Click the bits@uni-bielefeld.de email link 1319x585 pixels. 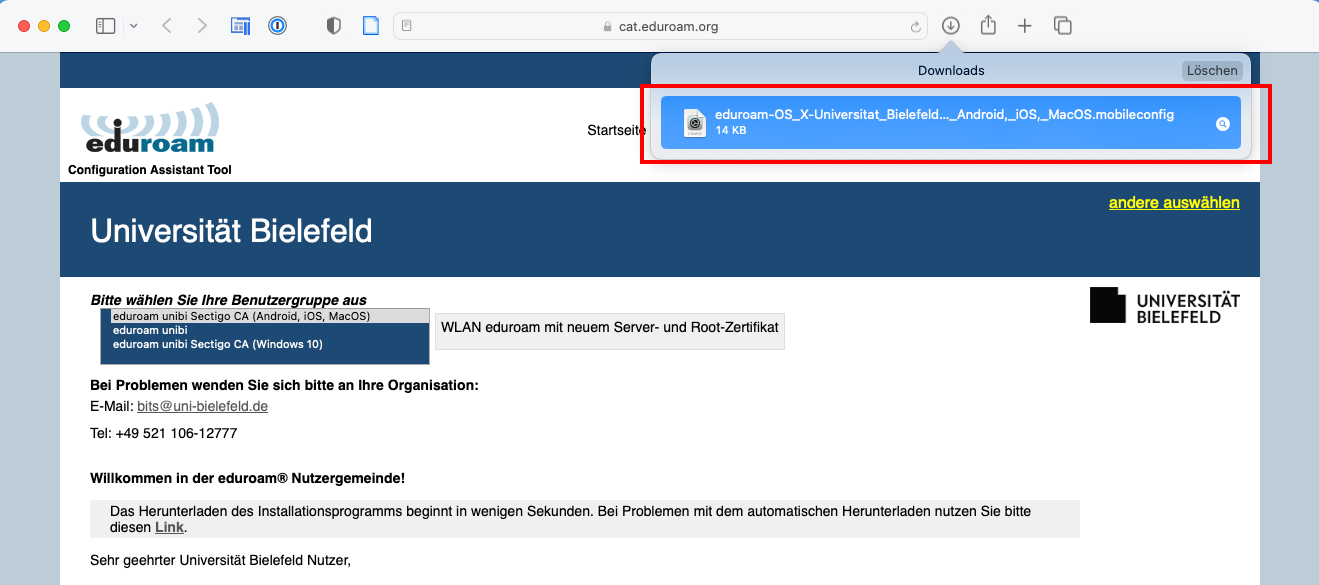point(202,406)
